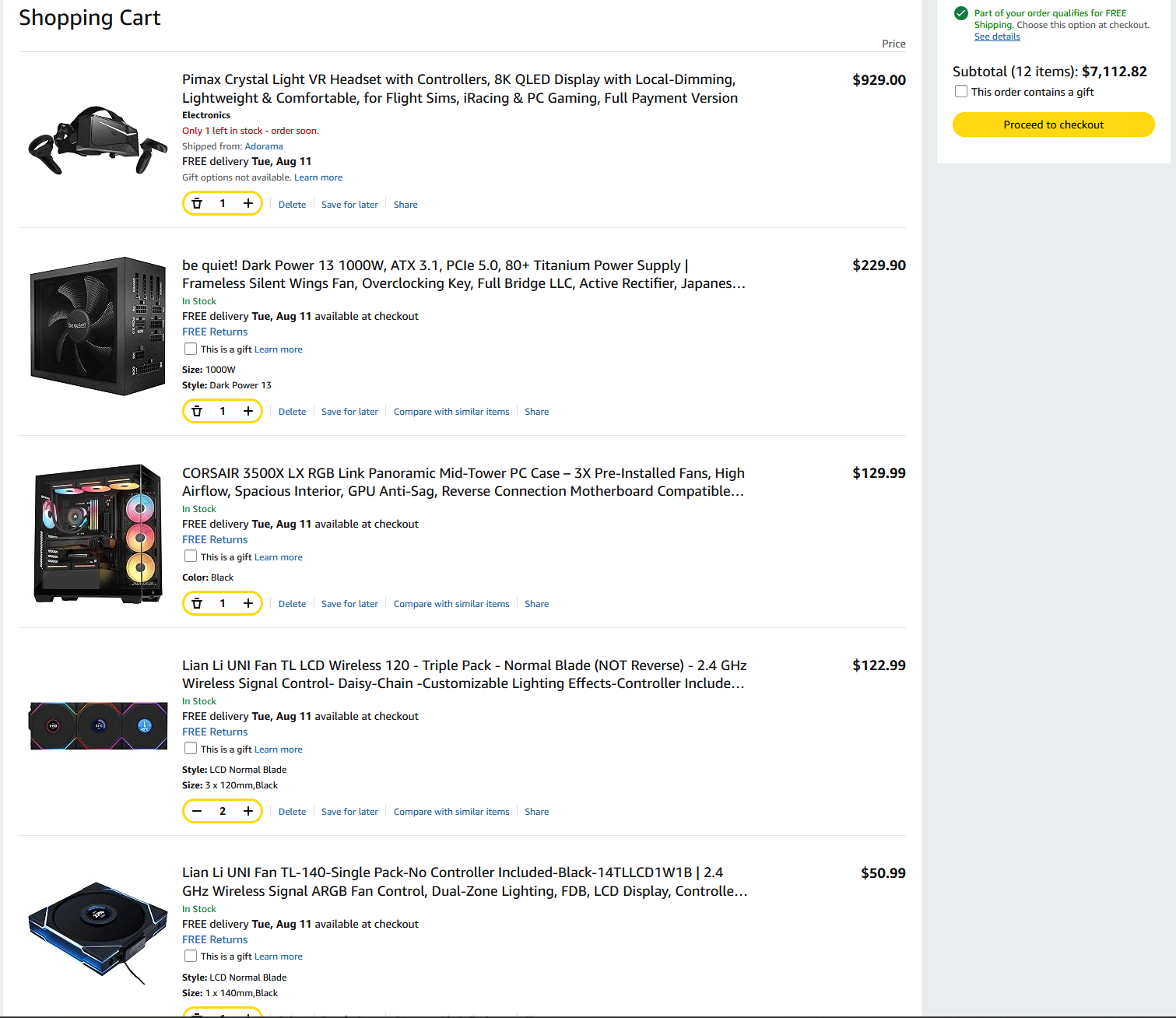
Task: Increase quantity of Lian Li Triple Pack fans
Action: 248,811
